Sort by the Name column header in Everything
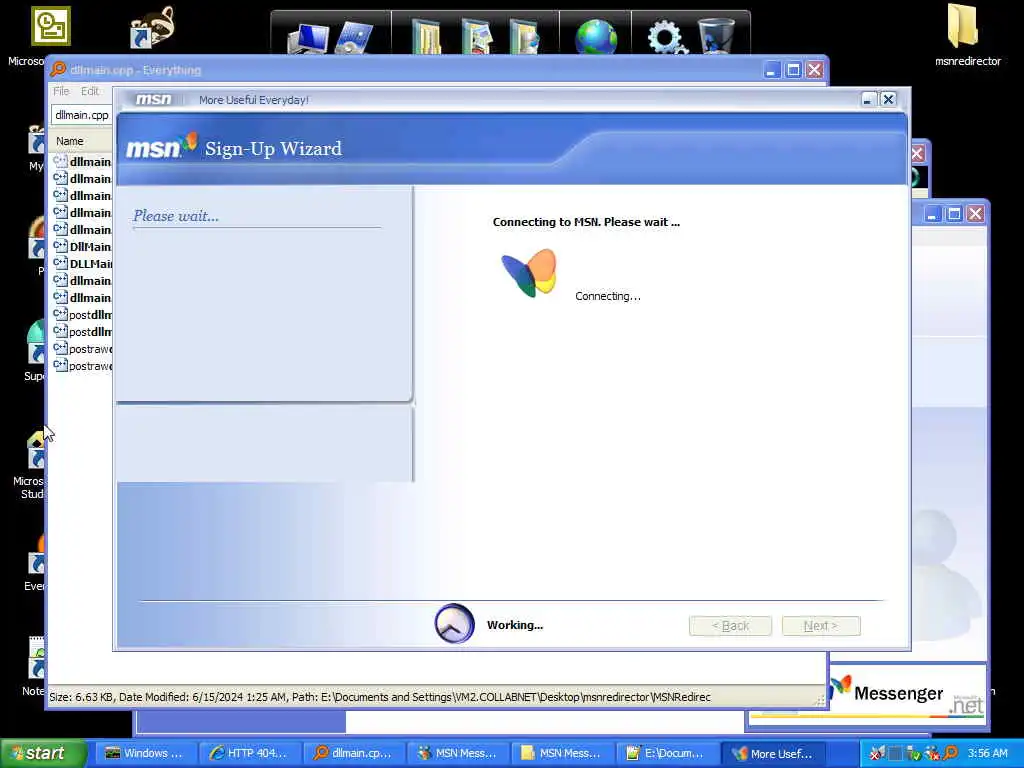Image resolution: width=1024 pixels, height=768 pixels. pyautogui.click(x=78, y=140)
